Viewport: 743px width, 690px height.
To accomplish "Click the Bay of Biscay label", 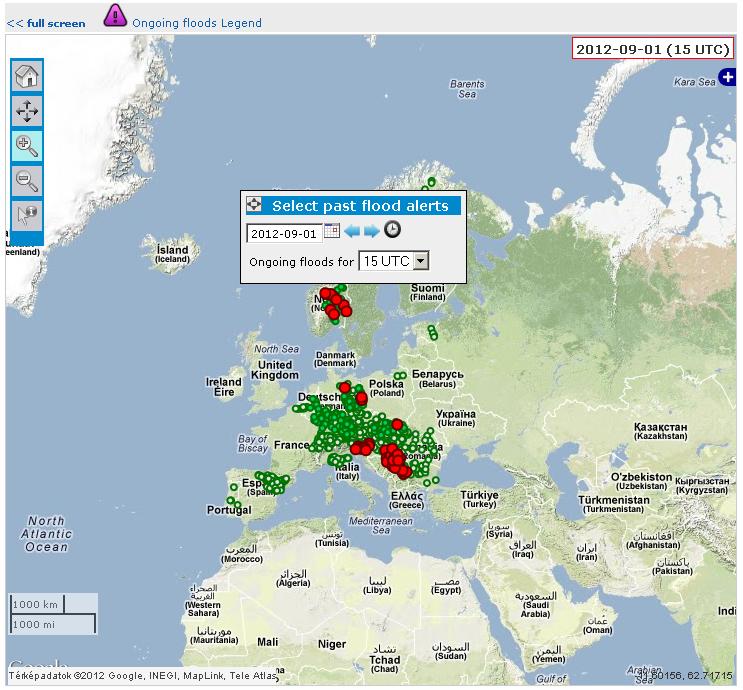I will (x=253, y=444).
